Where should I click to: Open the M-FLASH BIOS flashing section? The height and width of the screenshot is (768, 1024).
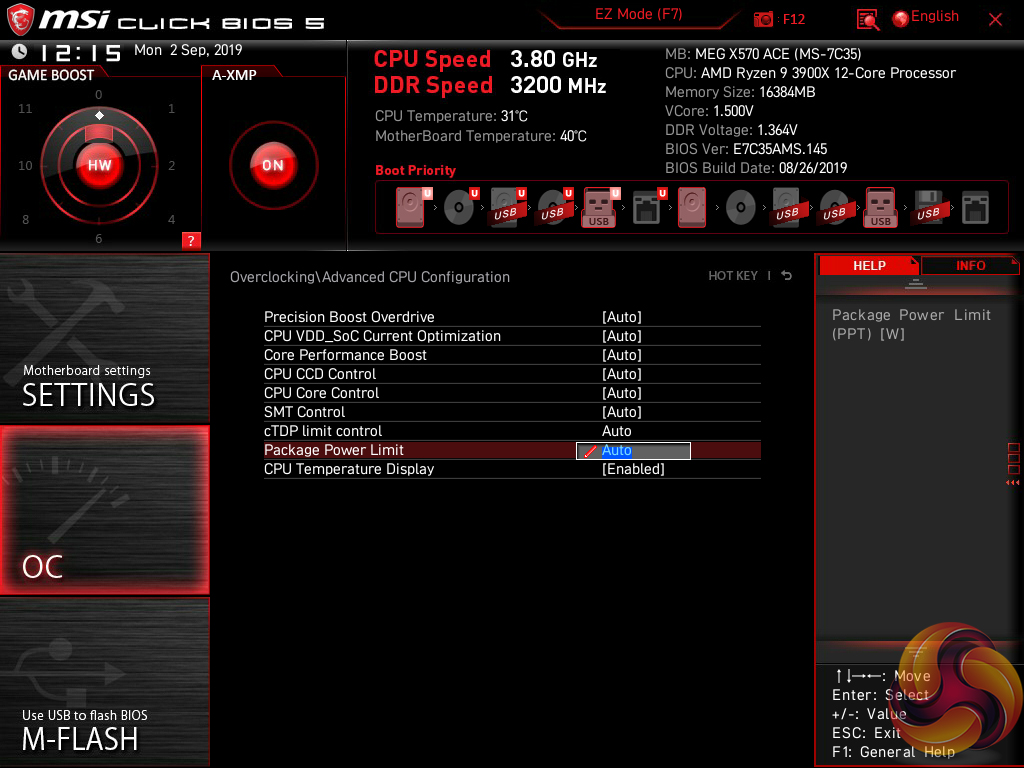[x=104, y=682]
